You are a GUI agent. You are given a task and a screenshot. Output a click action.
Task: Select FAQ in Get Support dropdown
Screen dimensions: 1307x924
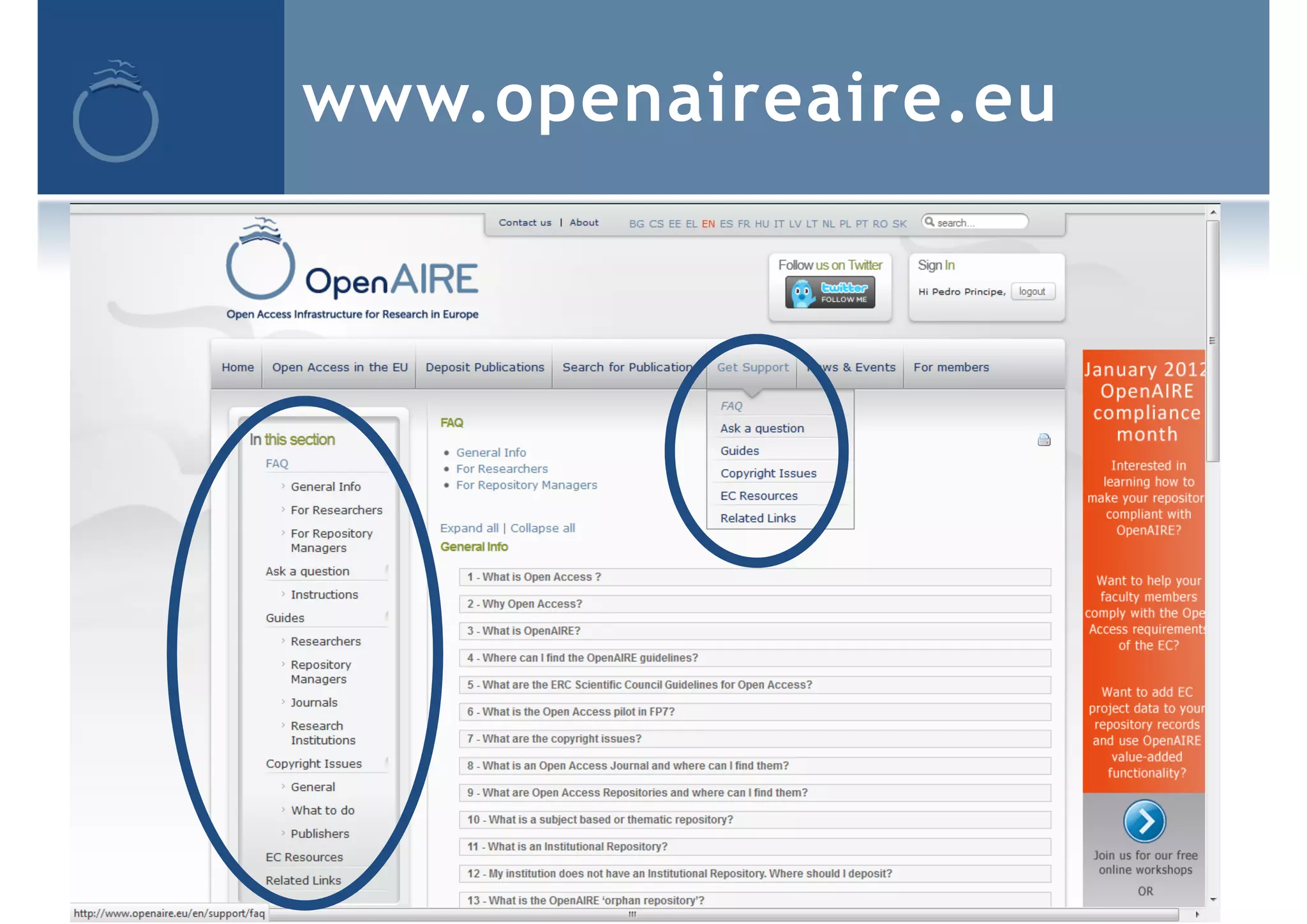pos(731,406)
